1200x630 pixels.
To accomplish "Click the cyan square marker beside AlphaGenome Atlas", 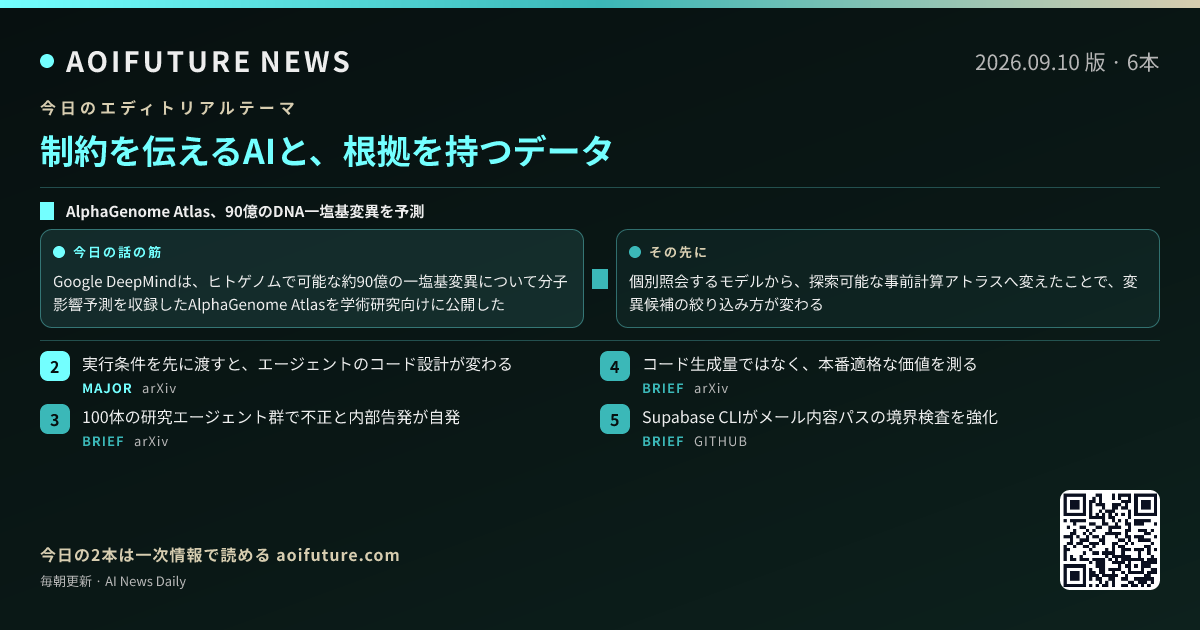I will click(x=47, y=211).
